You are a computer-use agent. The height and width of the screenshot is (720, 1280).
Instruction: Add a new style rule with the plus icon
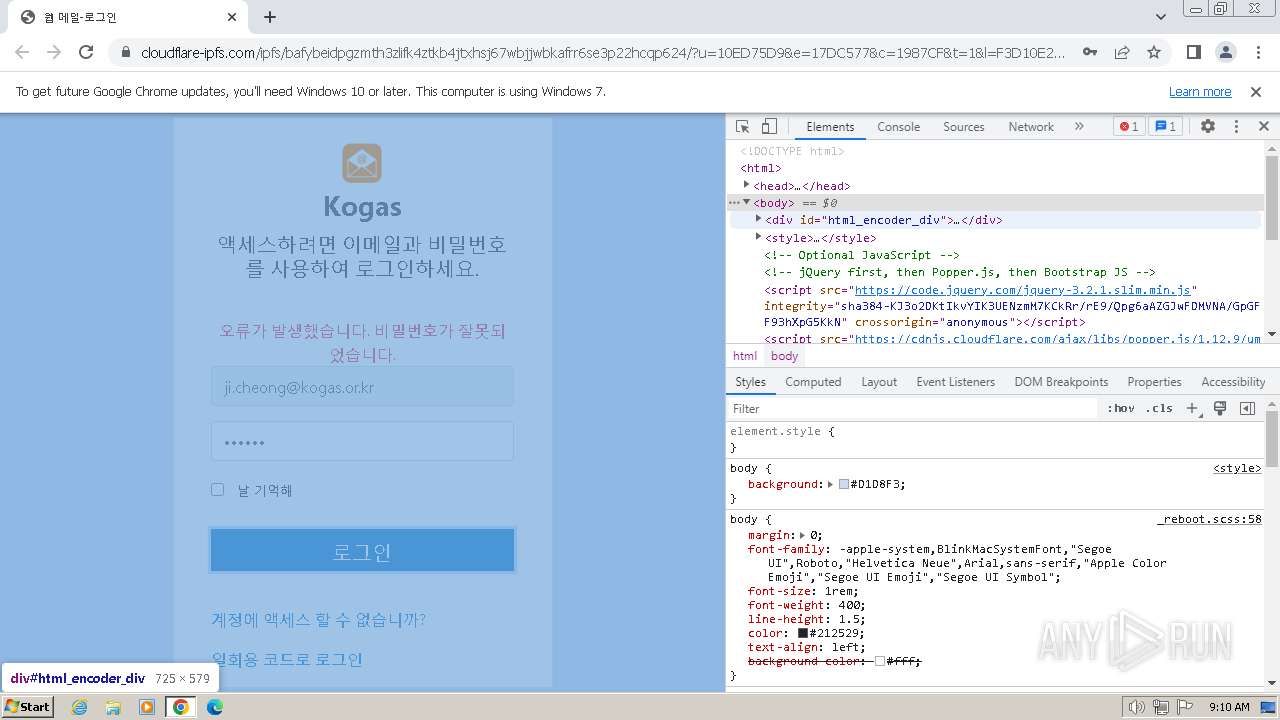pyautogui.click(x=1192, y=408)
